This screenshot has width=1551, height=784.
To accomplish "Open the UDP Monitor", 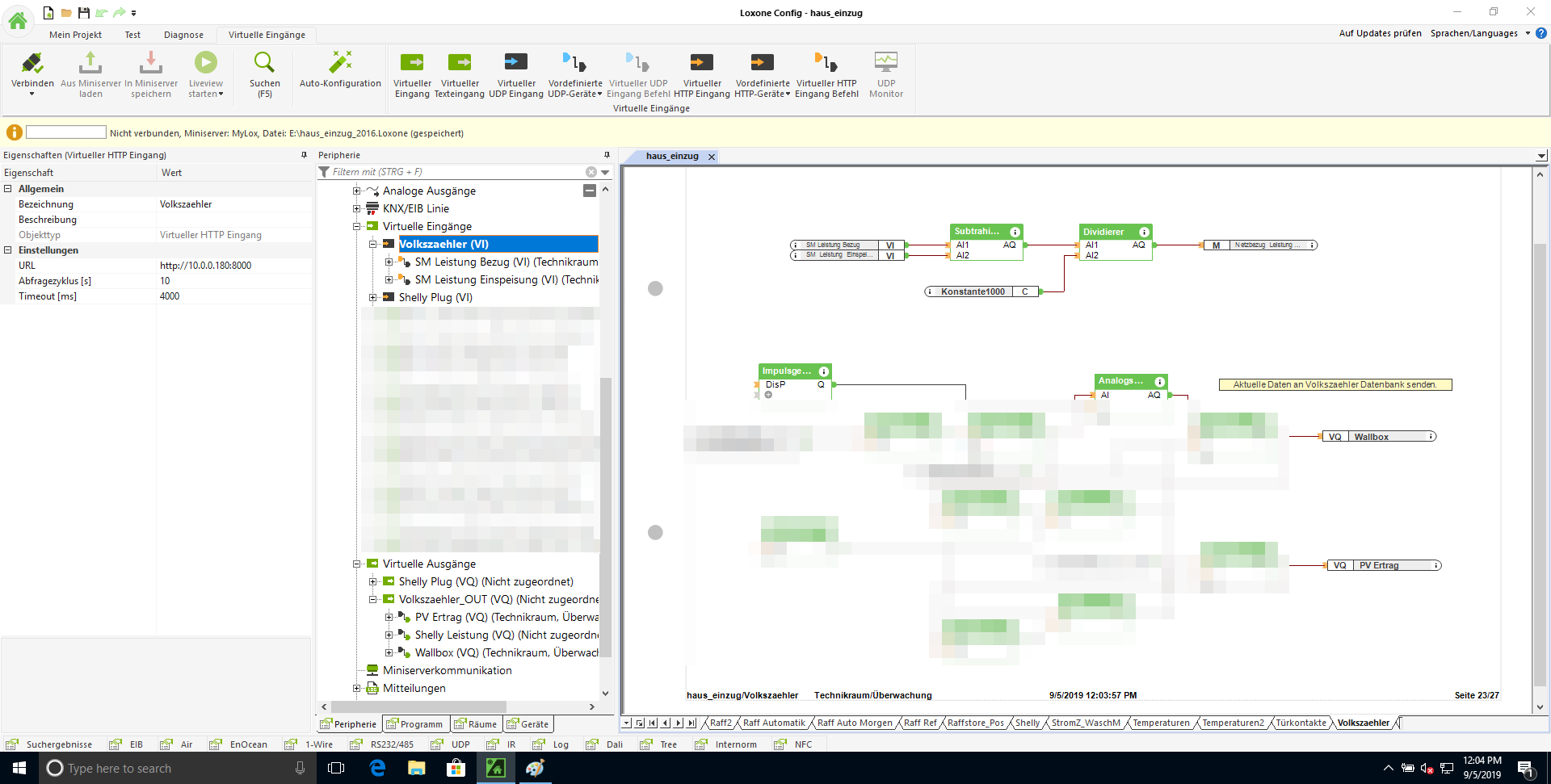I will (x=885, y=63).
